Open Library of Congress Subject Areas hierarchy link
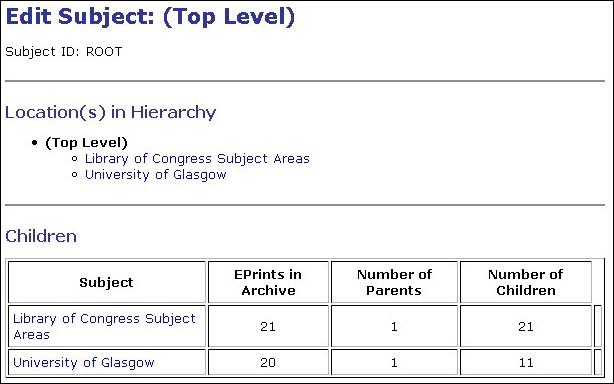 (x=197, y=159)
